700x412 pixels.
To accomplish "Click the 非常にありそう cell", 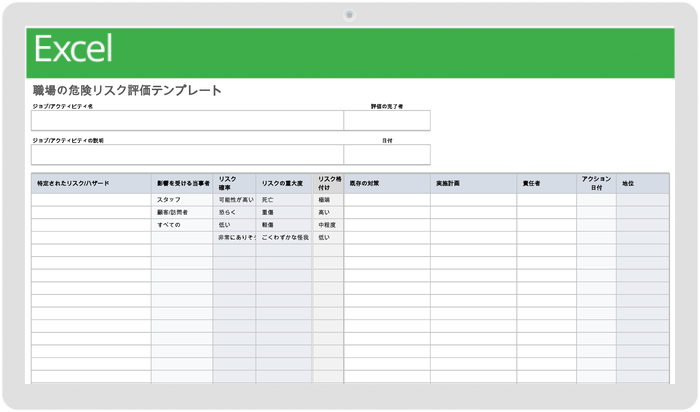I will pyautogui.click(x=234, y=237).
